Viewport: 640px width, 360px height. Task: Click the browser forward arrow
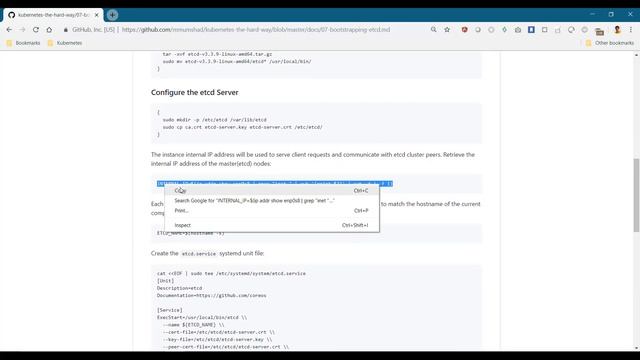22,30
